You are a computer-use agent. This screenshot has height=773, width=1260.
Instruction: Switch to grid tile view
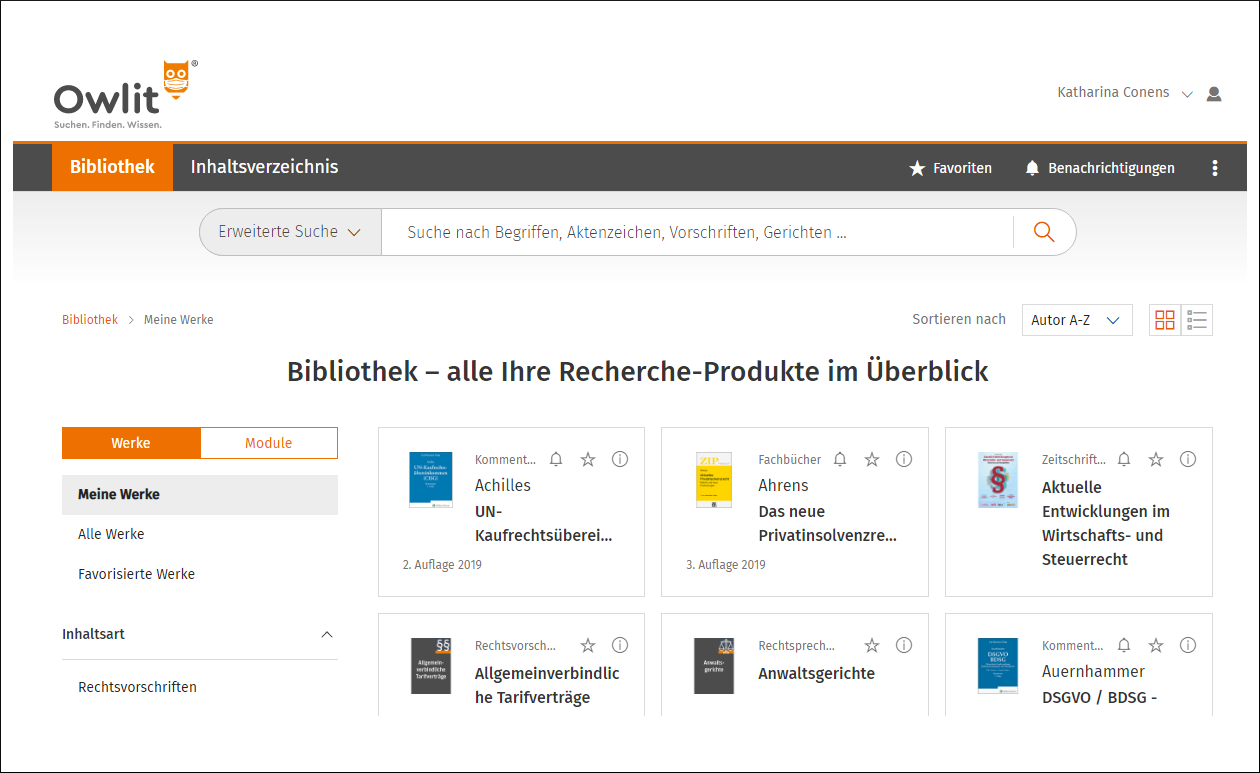coord(1165,320)
